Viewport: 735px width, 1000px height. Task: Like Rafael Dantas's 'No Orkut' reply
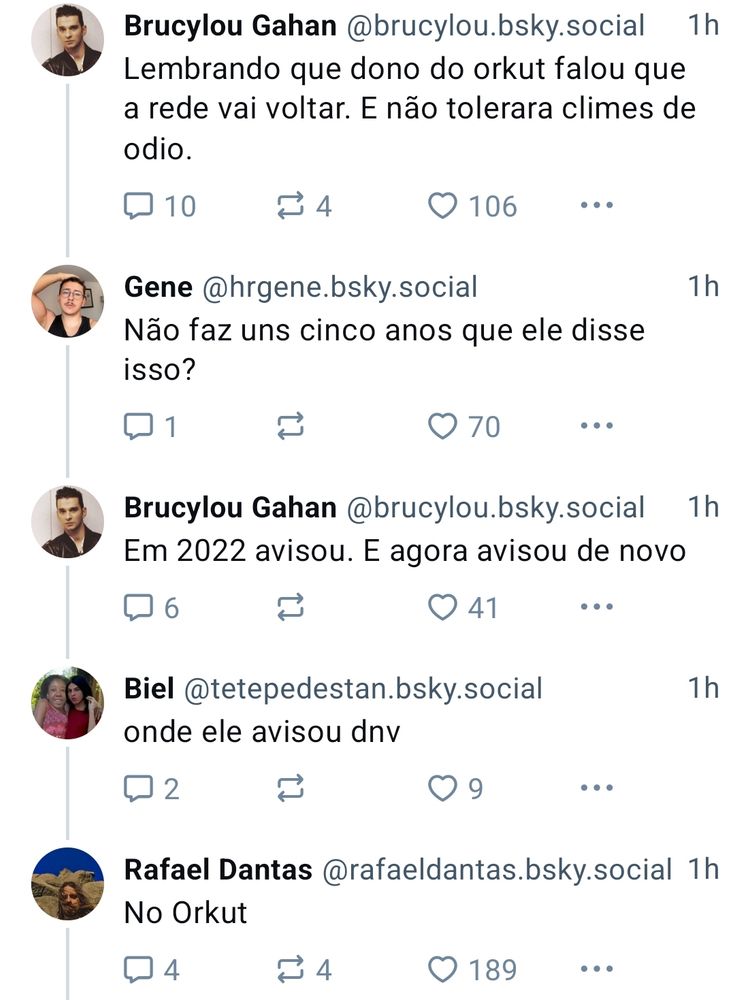(442, 969)
